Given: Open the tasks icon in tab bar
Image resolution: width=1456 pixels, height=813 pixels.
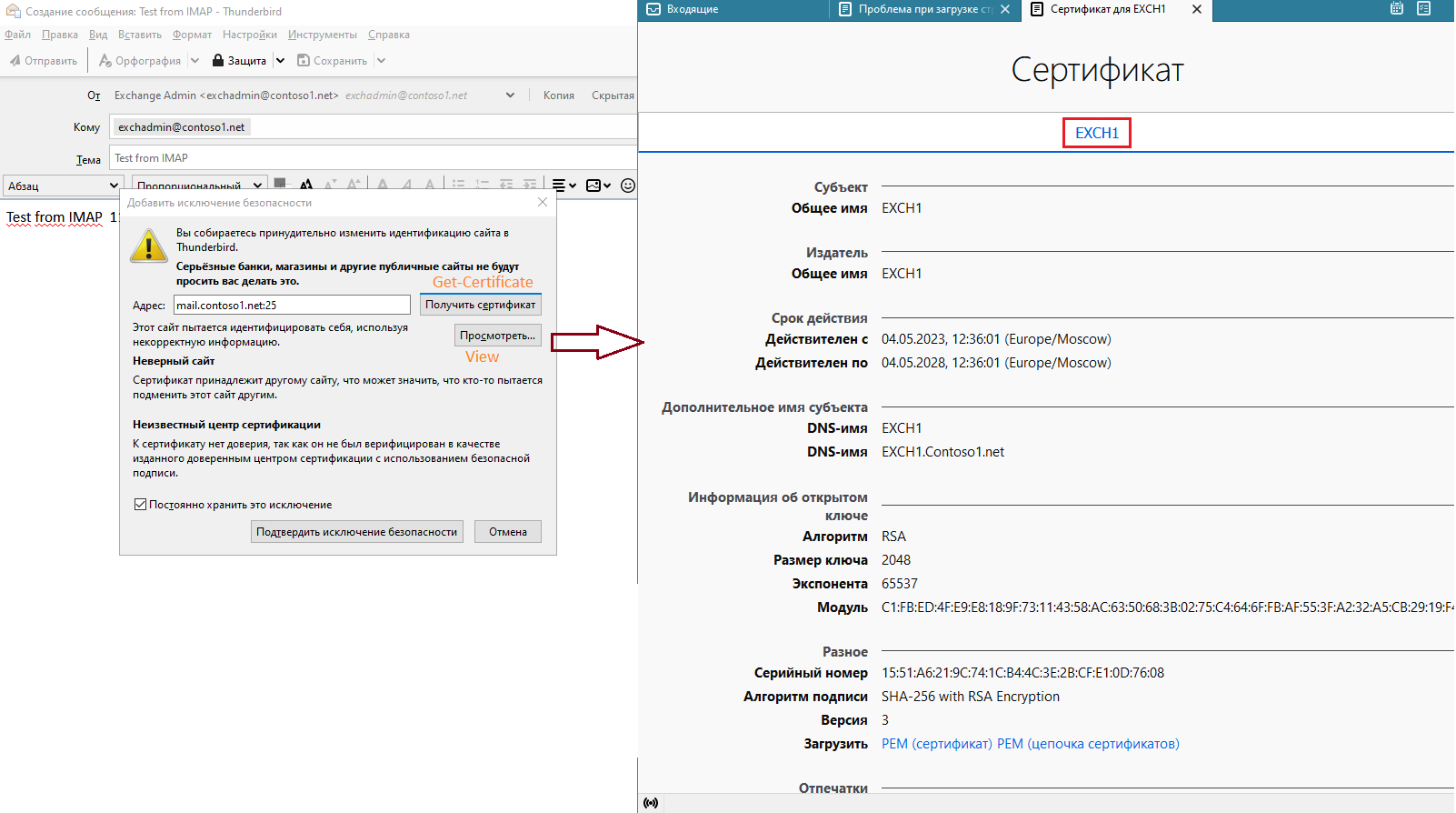Looking at the screenshot, I should pyautogui.click(x=1424, y=9).
